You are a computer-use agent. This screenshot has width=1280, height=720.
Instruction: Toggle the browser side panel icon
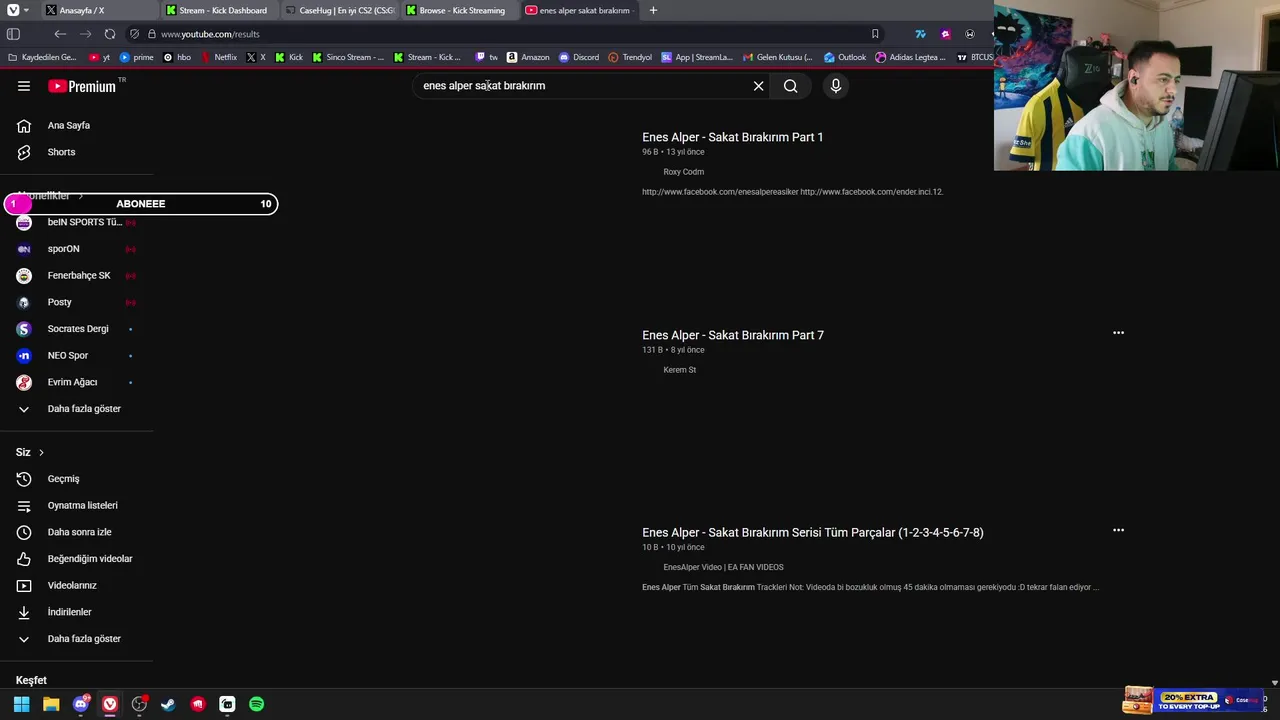pyautogui.click(x=13, y=34)
